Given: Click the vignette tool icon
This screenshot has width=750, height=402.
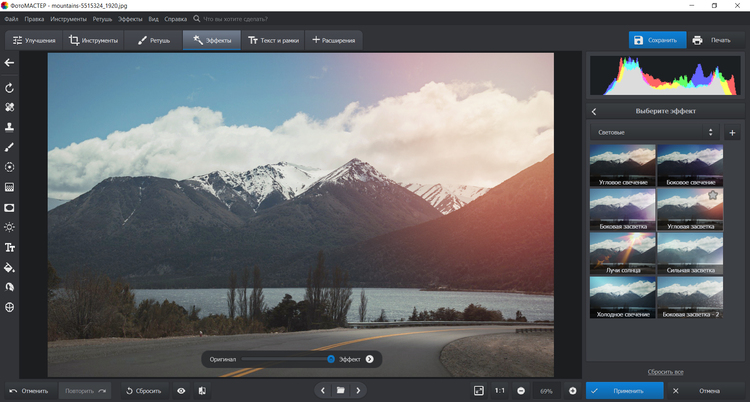Looking at the screenshot, I should pyautogui.click(x=9, y=207).
